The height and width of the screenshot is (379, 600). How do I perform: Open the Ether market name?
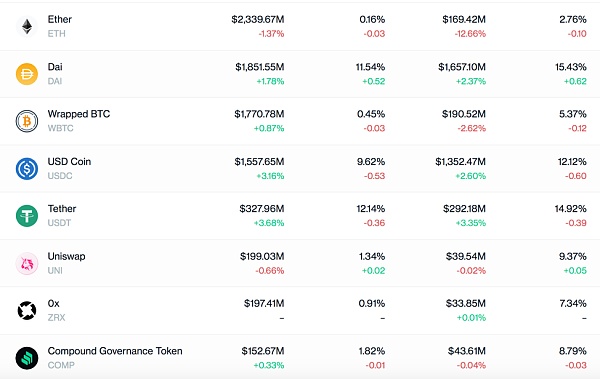point(60,19)
